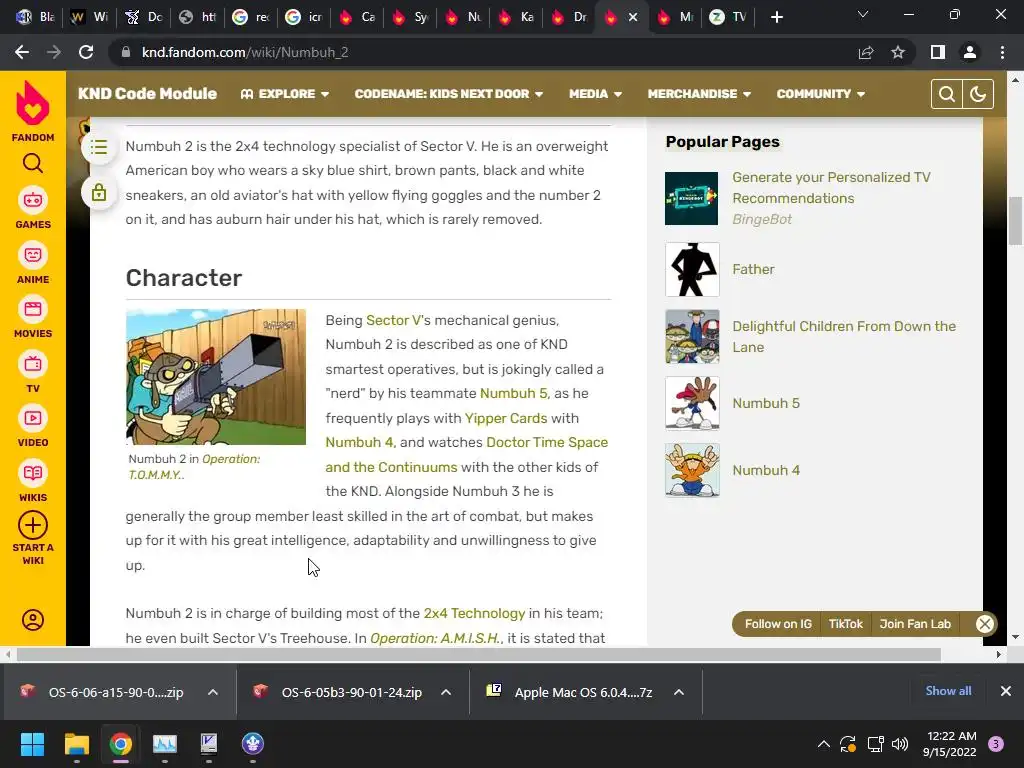
Task: Bookmark this page with the star
Action: [x=898, y=52]
